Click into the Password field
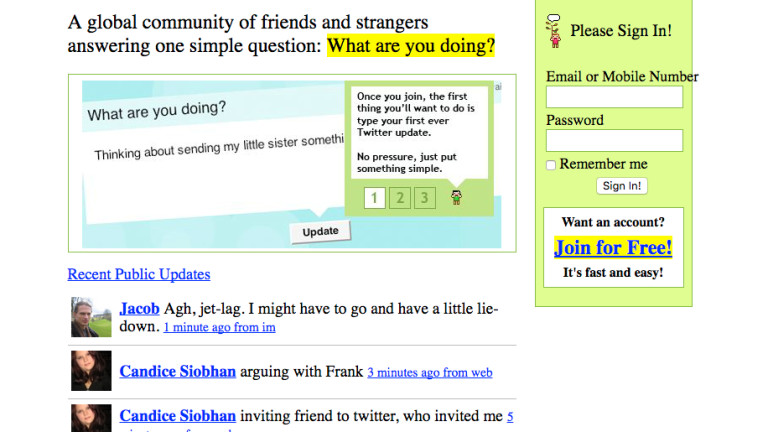This screenshot has width=768, height=432. coord(614,140)
